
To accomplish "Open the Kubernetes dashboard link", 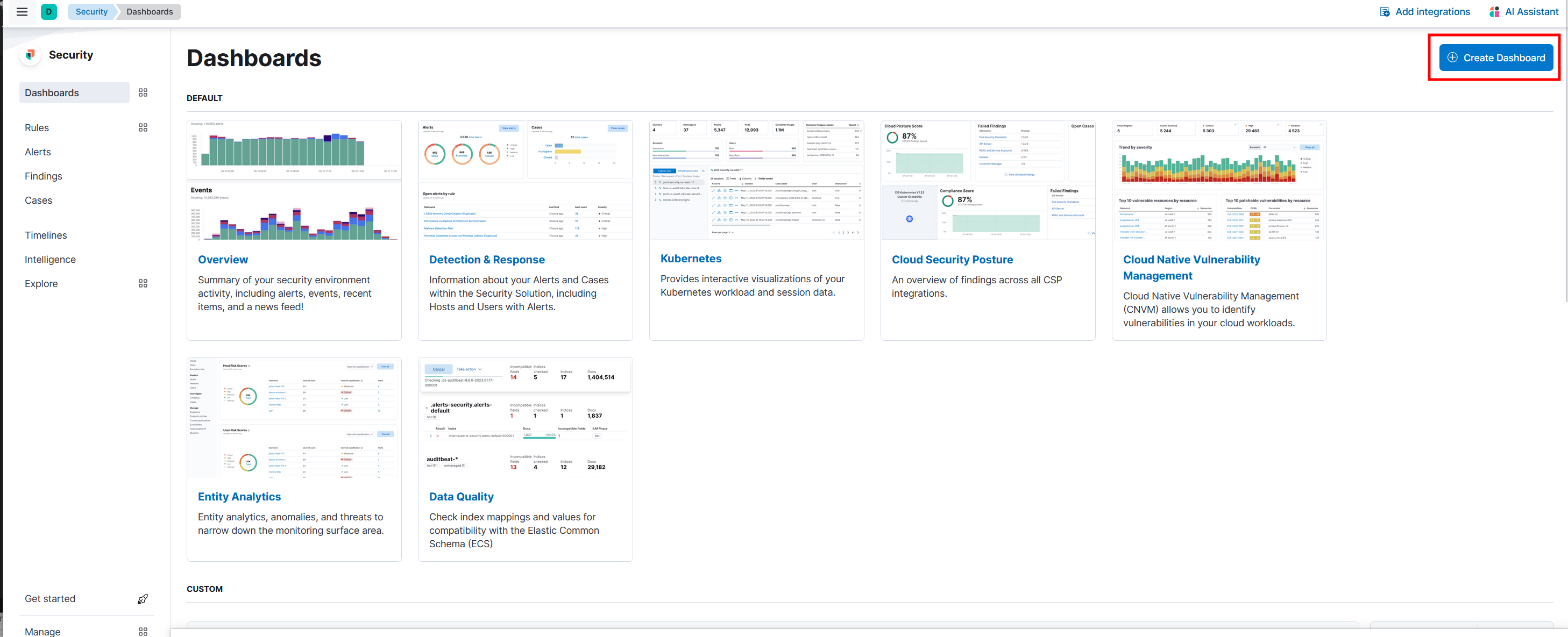I will click(x=691, y=259).
